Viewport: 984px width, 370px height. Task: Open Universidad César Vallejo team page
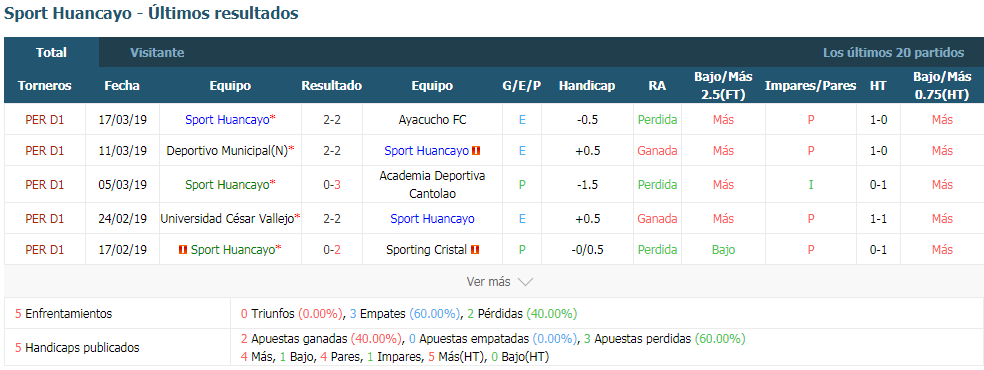click(x=227, y=219)
